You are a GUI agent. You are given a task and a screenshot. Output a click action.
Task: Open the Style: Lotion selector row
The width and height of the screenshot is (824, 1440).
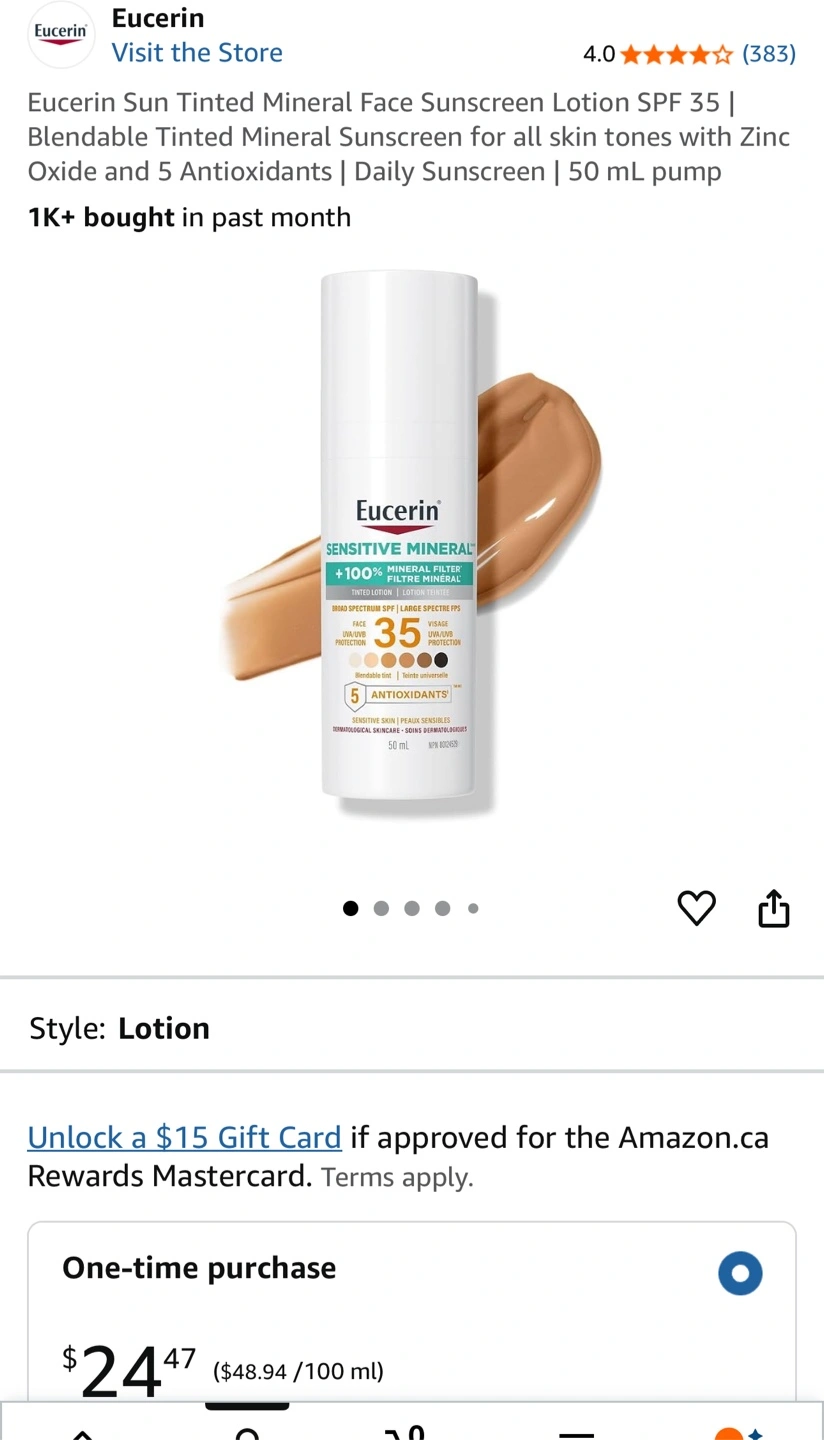click(412, 1028)
